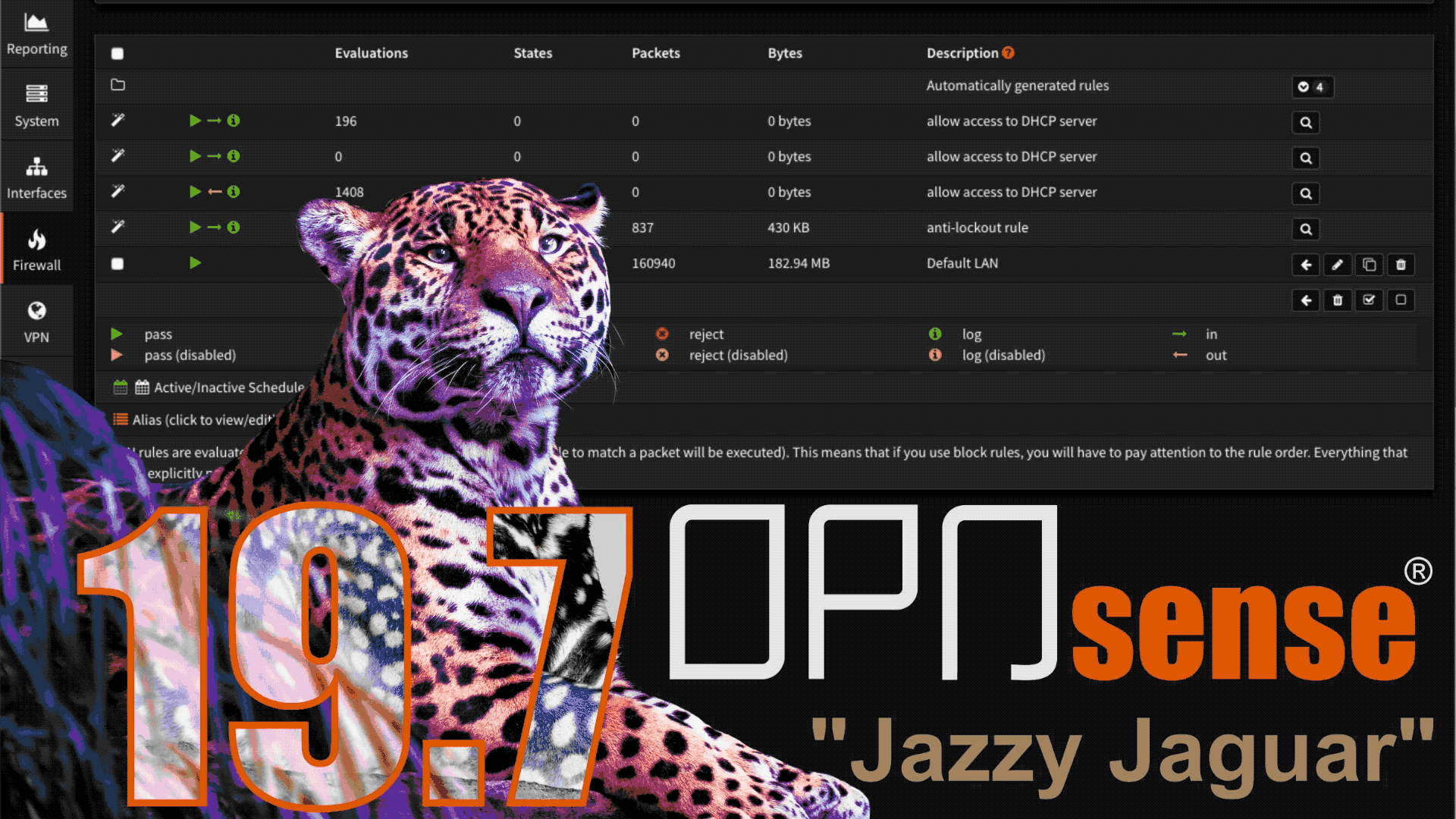1456x819 pixels.
Task: Click the '430 KB' bytes value
Action: point(789,227)
